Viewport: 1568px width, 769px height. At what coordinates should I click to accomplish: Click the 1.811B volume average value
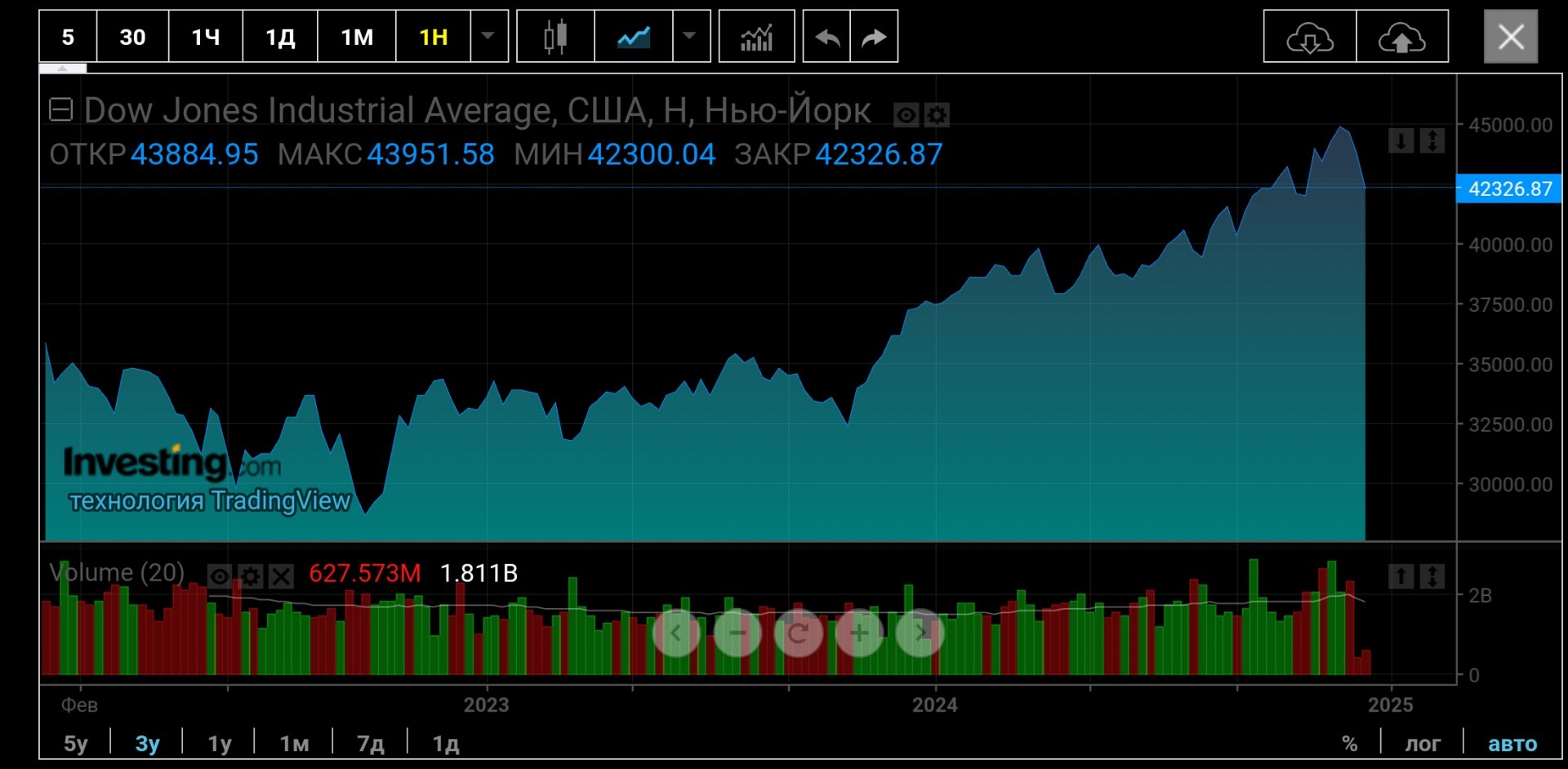[x=479, y=573]
